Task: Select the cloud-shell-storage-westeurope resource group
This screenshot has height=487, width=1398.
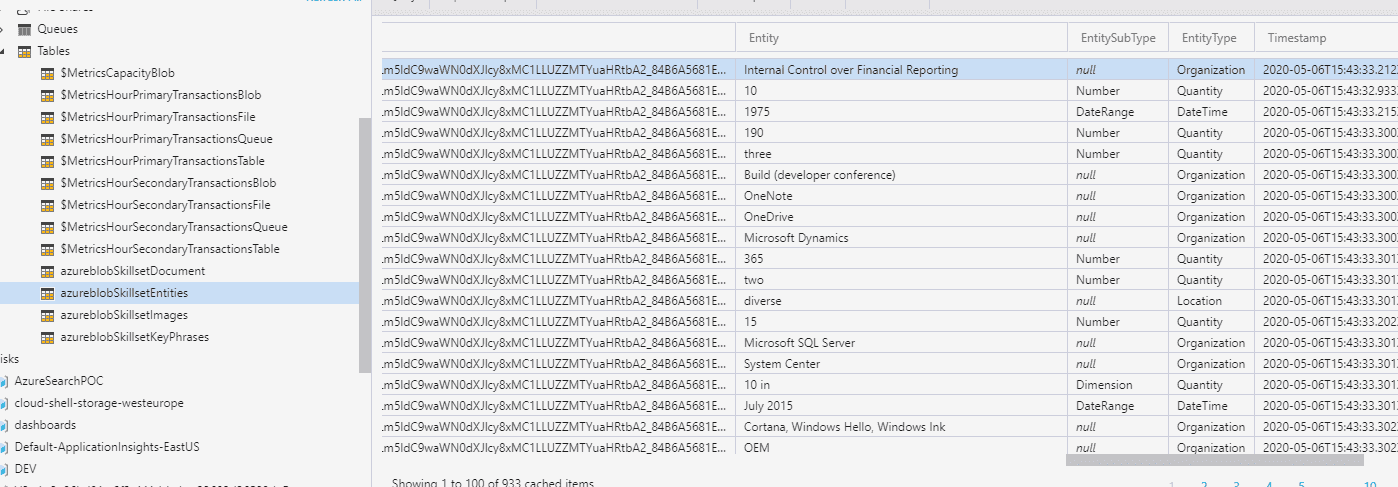Action: [x=98, y=403]
